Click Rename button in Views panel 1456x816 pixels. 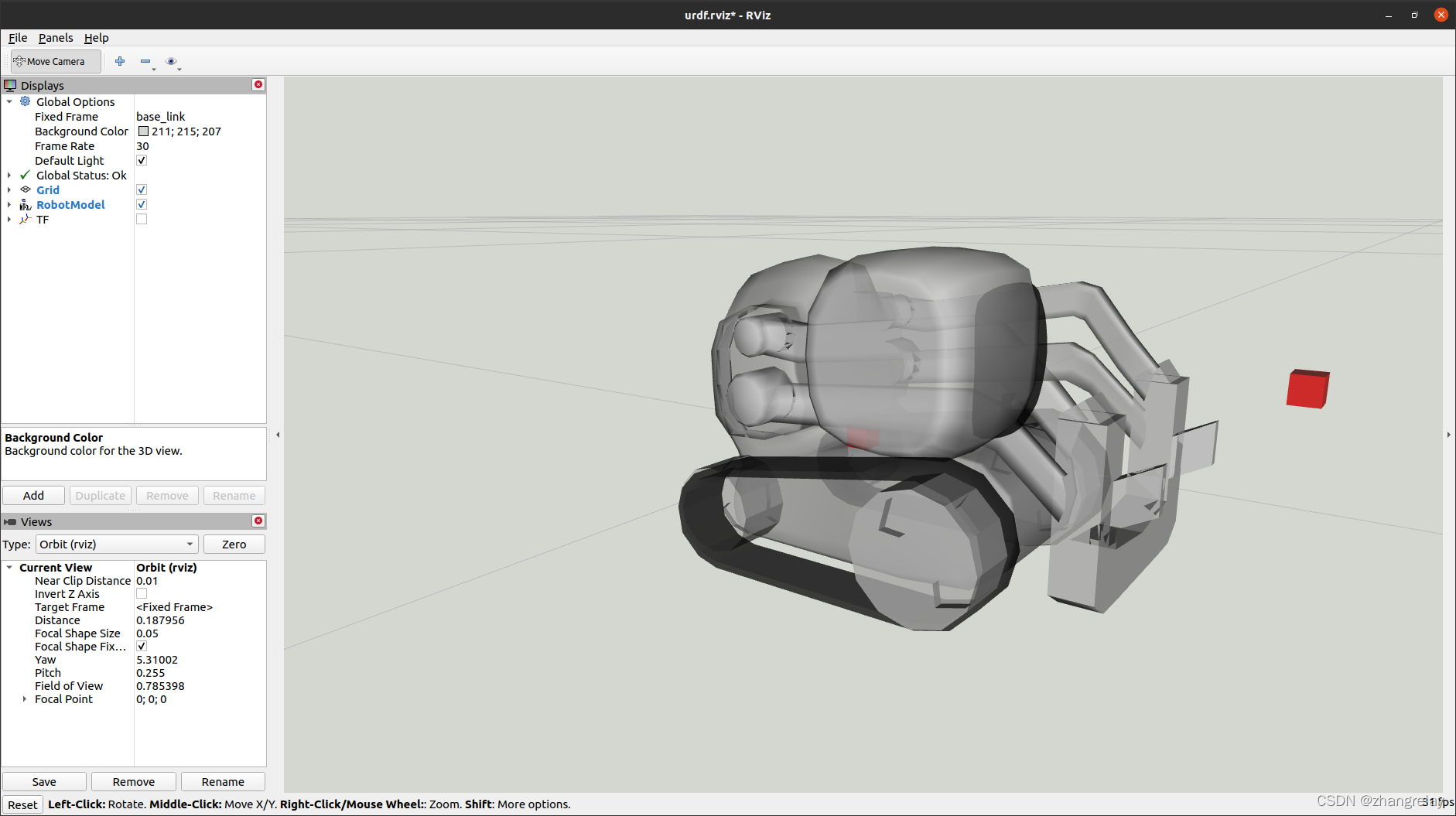(x=223, y=781)
